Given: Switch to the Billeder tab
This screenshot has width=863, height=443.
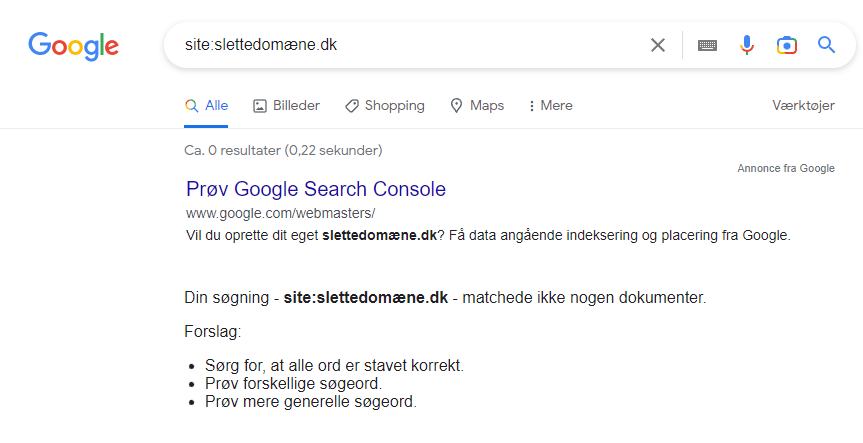Looking at the screenshot, I should coord(286,106).
